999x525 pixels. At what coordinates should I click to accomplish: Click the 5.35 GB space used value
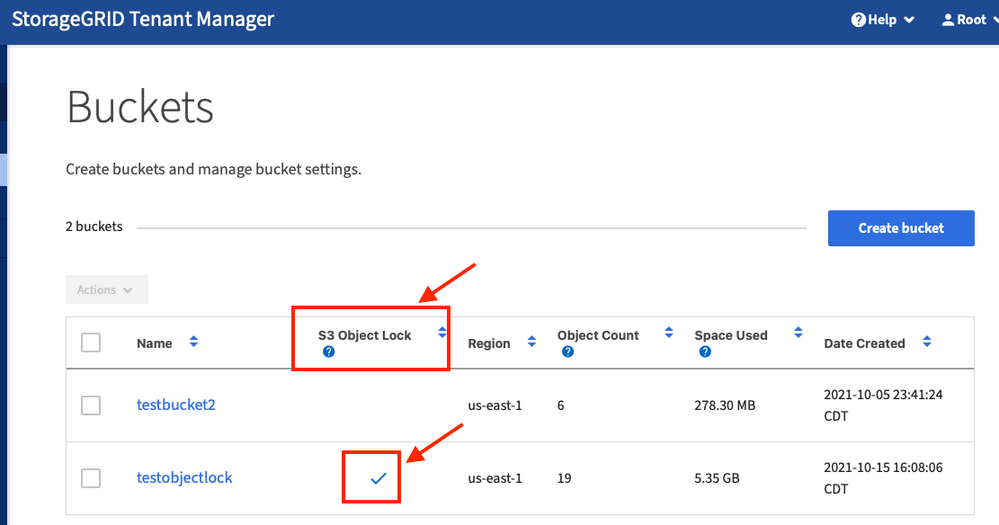pos(717,478)
